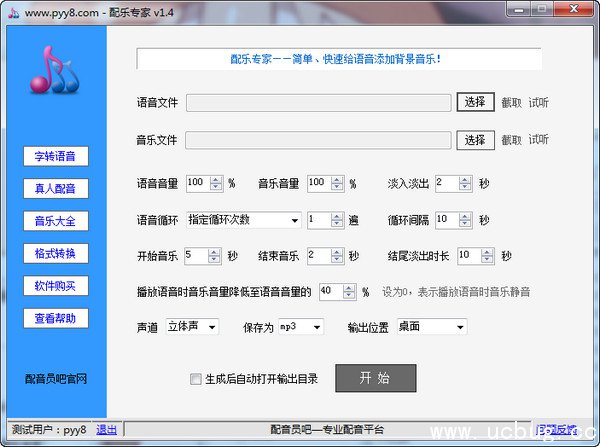Open the 真人配音 sidebar item
The height and width of the screenshot is (447, 600).
tap(55, 188)
